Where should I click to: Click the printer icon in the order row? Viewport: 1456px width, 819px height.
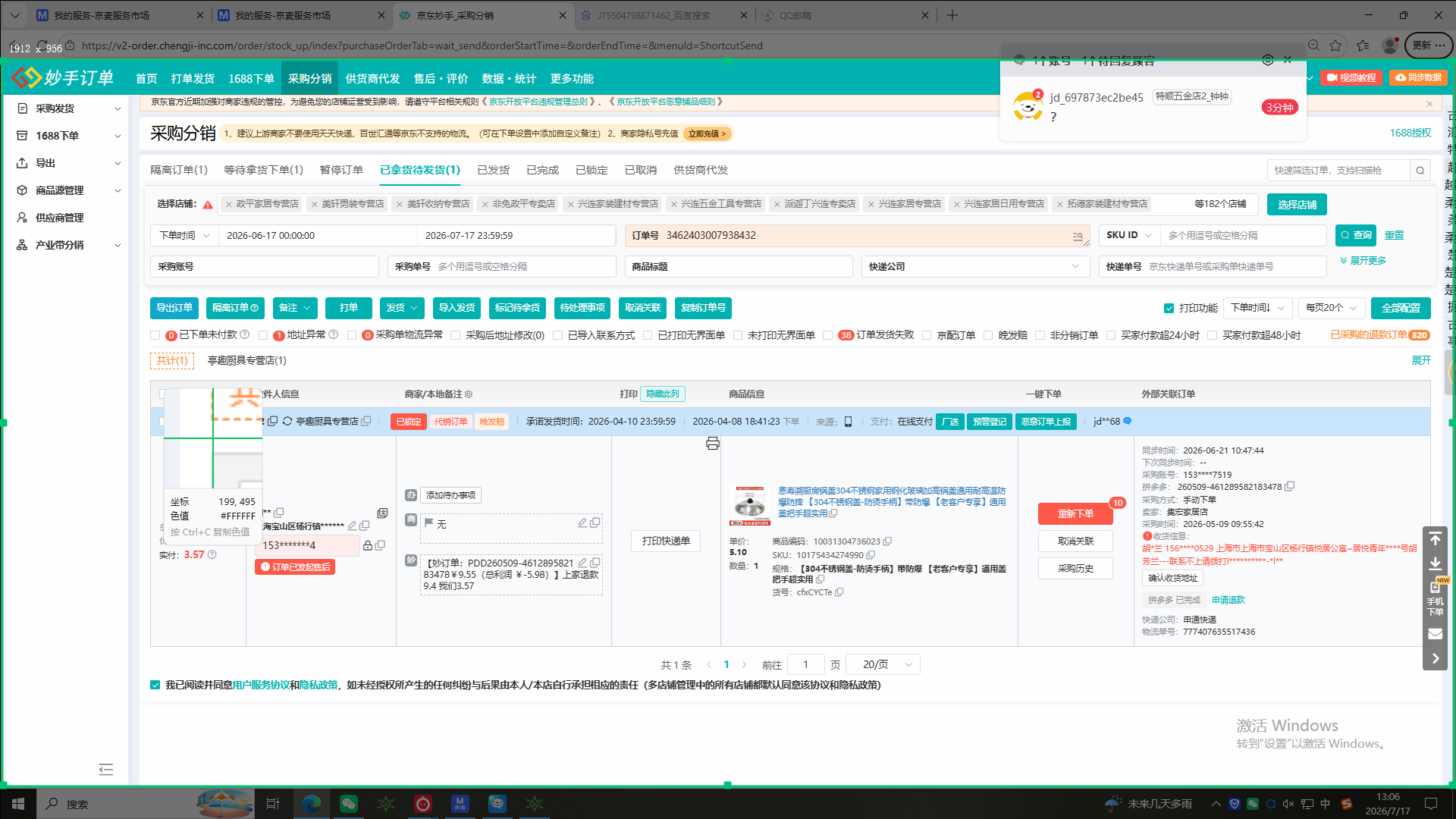712,444
